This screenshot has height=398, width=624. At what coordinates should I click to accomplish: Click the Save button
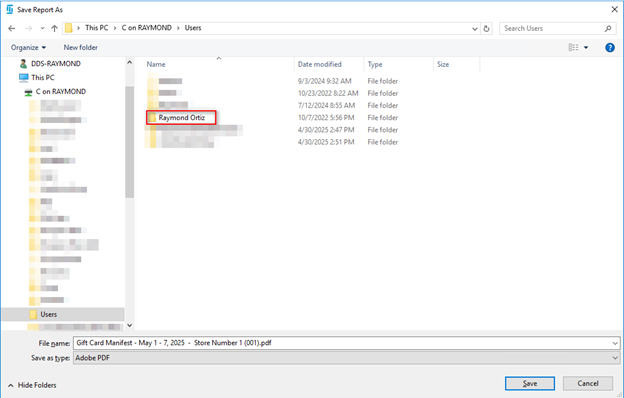[530, 383]
